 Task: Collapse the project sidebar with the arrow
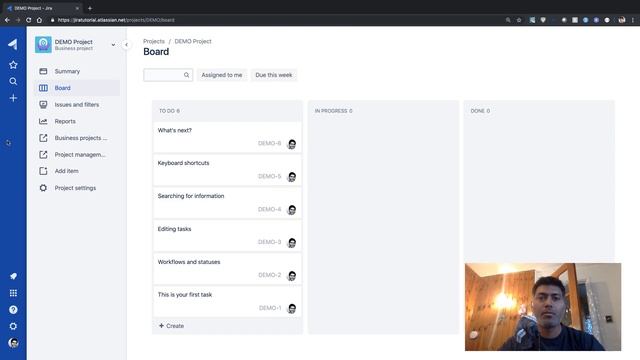click(127, 44)
